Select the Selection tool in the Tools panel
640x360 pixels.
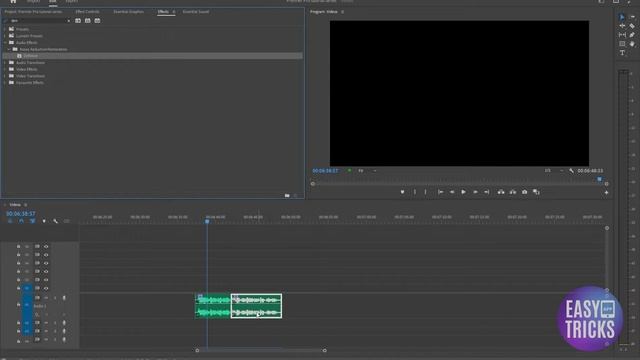pos(622,17)
